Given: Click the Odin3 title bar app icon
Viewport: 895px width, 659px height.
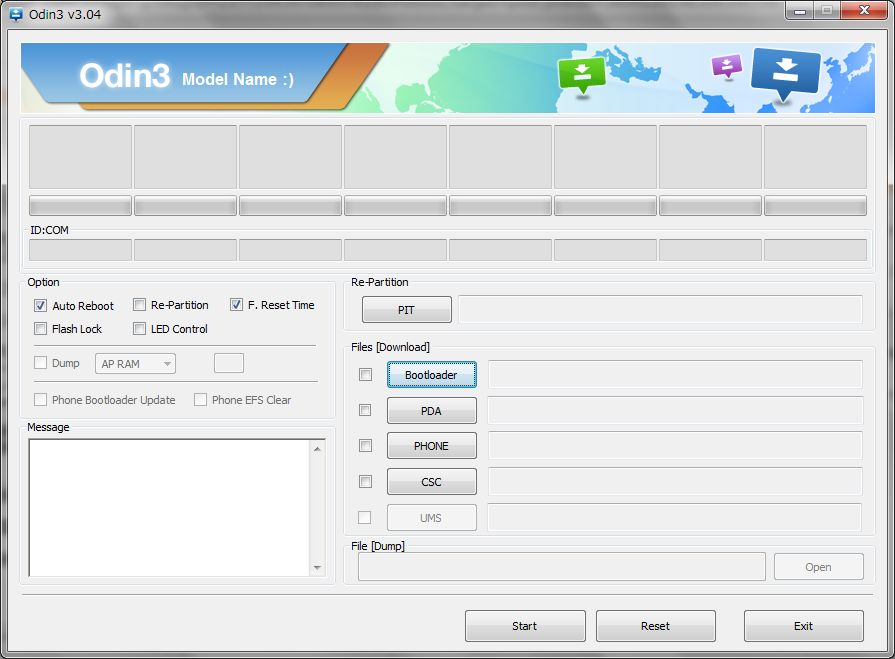Looking at the screenshot, I should 16,14.
